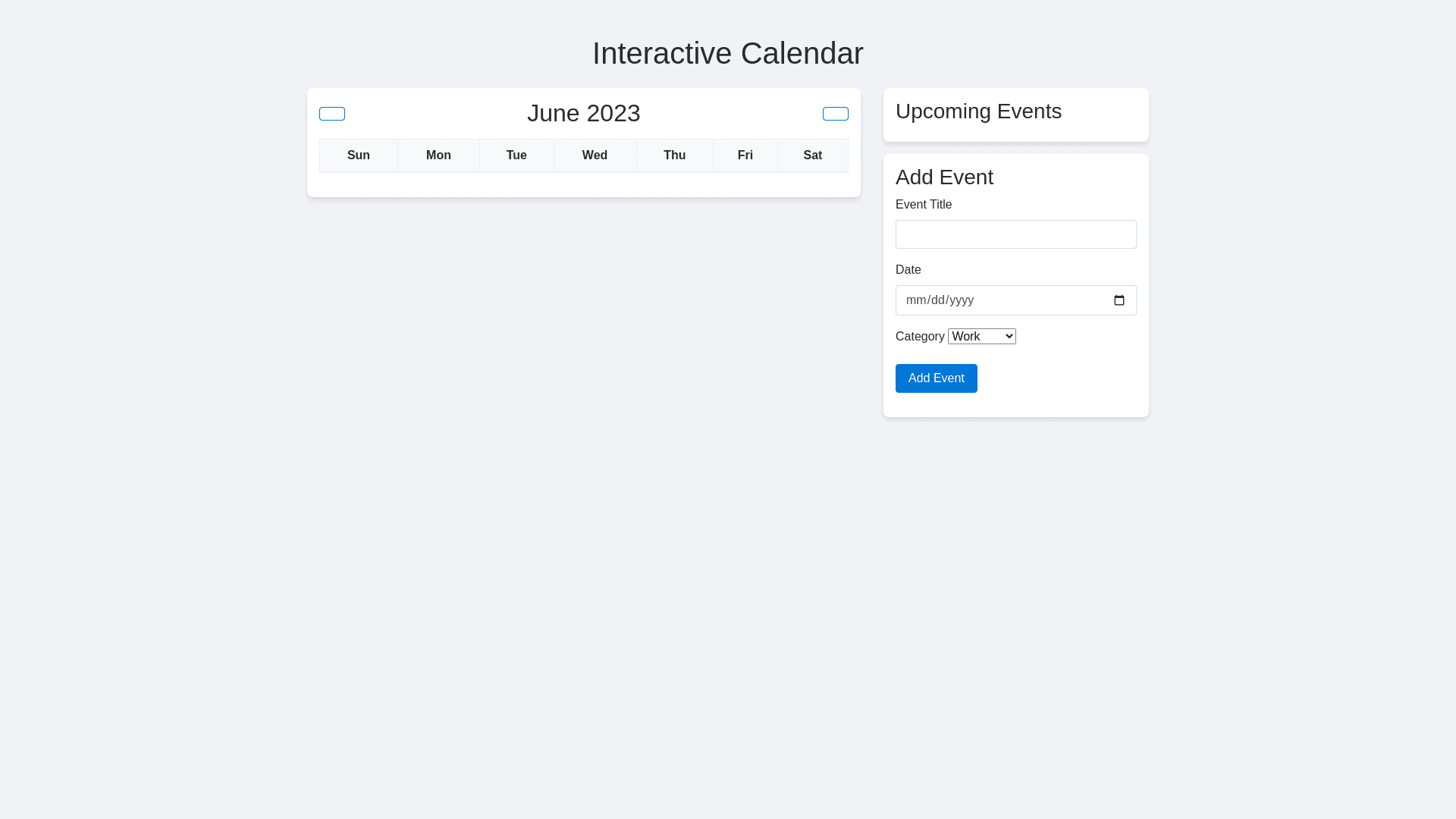
Task: Click the Upcoming Events panel heading
Action: point(978,111)
